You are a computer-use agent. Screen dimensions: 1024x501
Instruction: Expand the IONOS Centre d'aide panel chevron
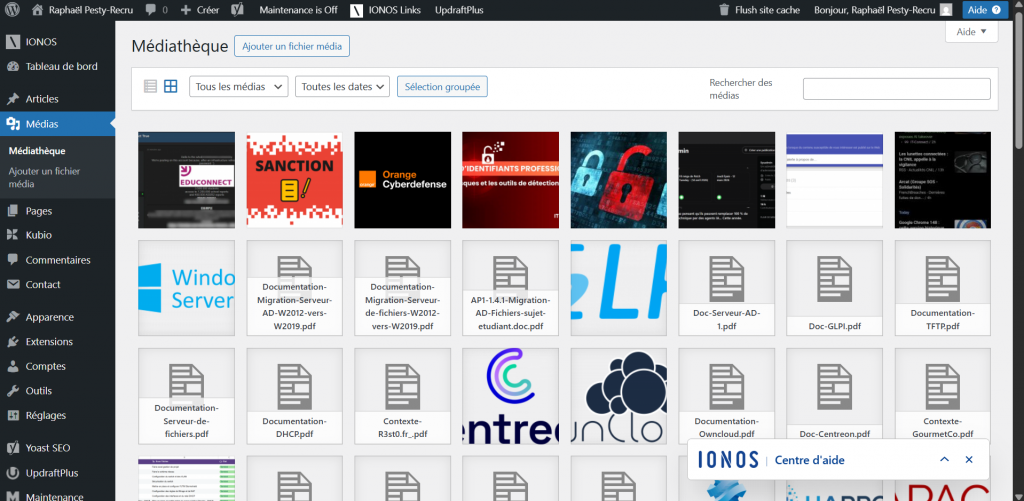[x=944, y=460]
